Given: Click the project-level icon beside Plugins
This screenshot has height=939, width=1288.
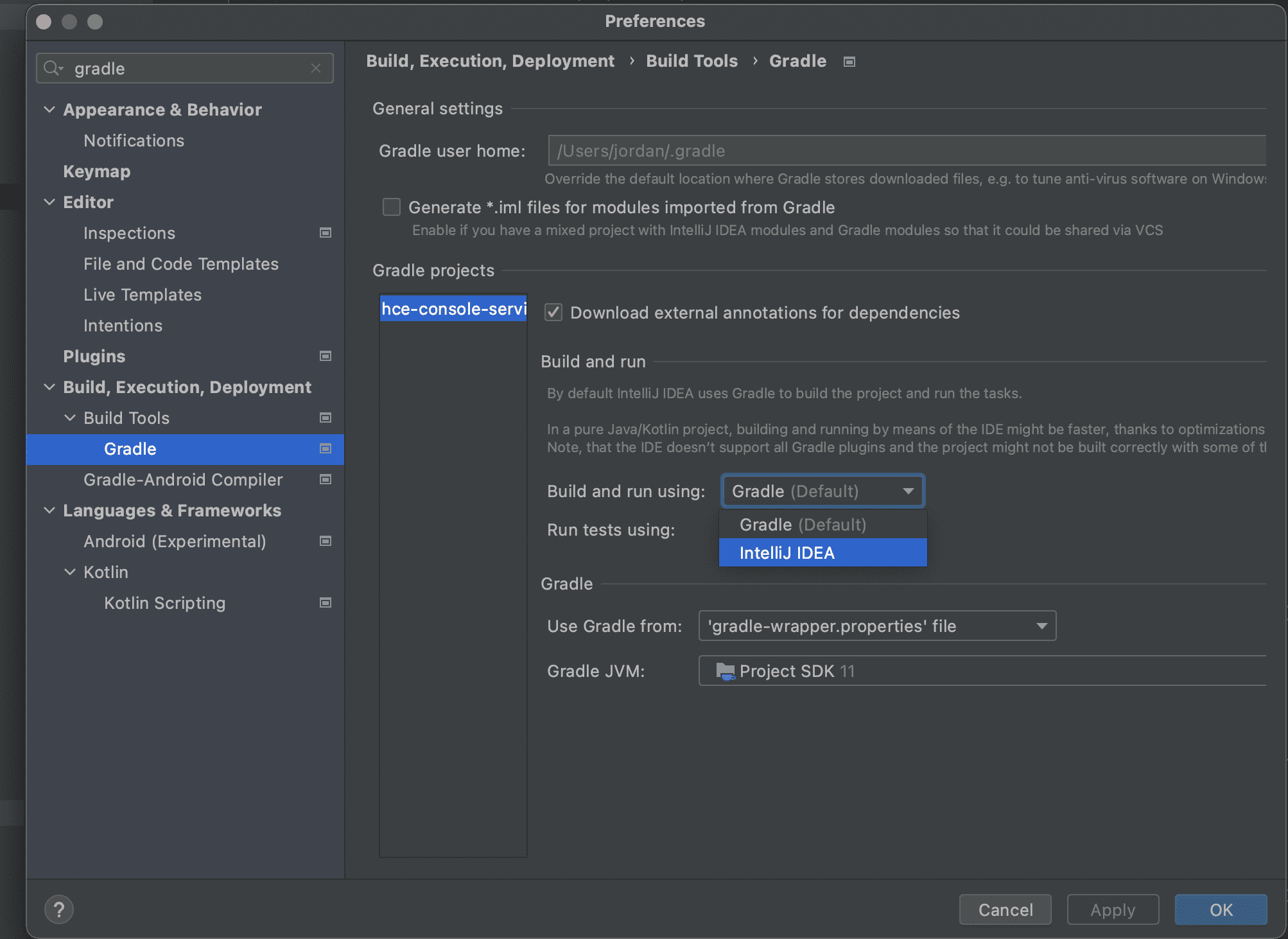Looking at the screenshot, I should pyautogui.click(x=326, y=356).
